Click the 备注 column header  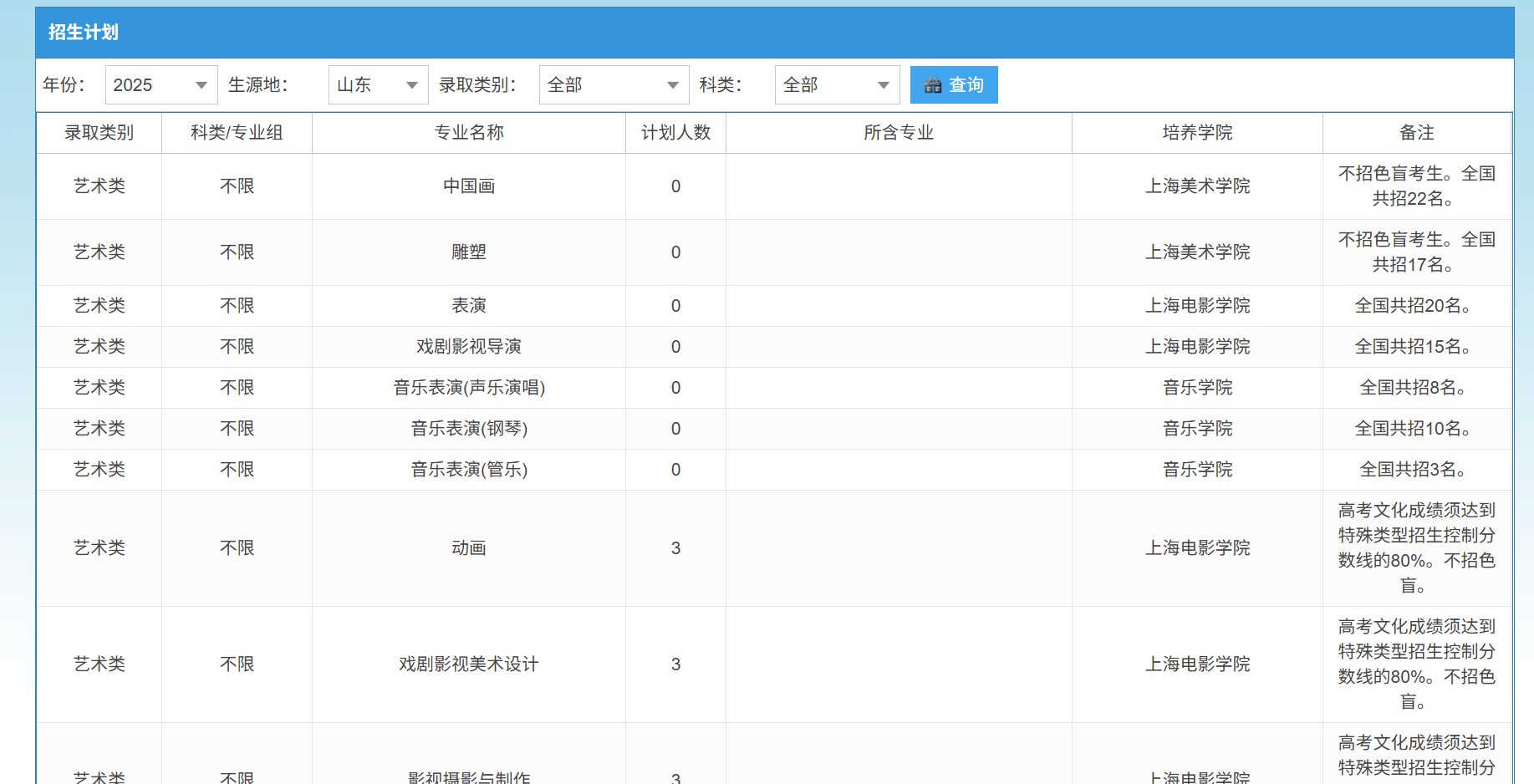1416,133
